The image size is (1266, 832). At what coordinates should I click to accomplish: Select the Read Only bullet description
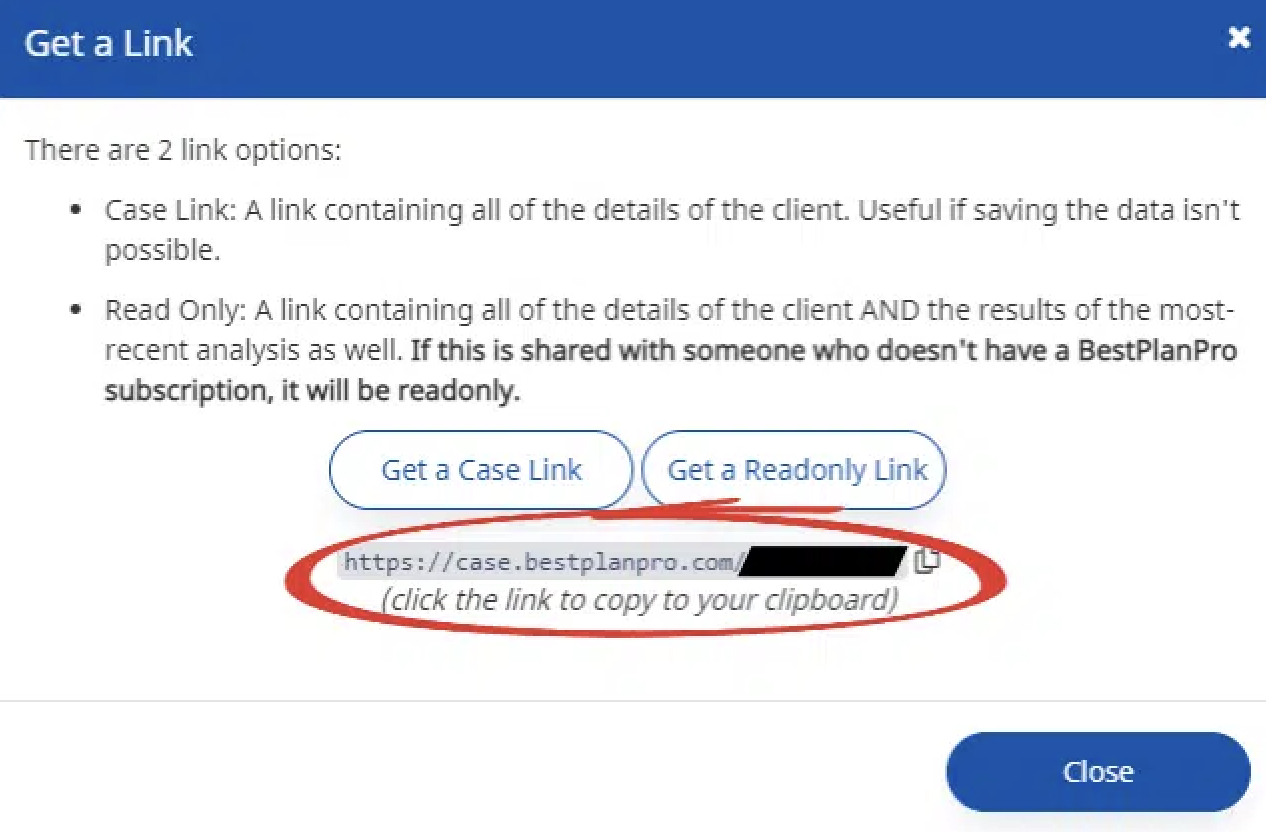pos(670,311)
